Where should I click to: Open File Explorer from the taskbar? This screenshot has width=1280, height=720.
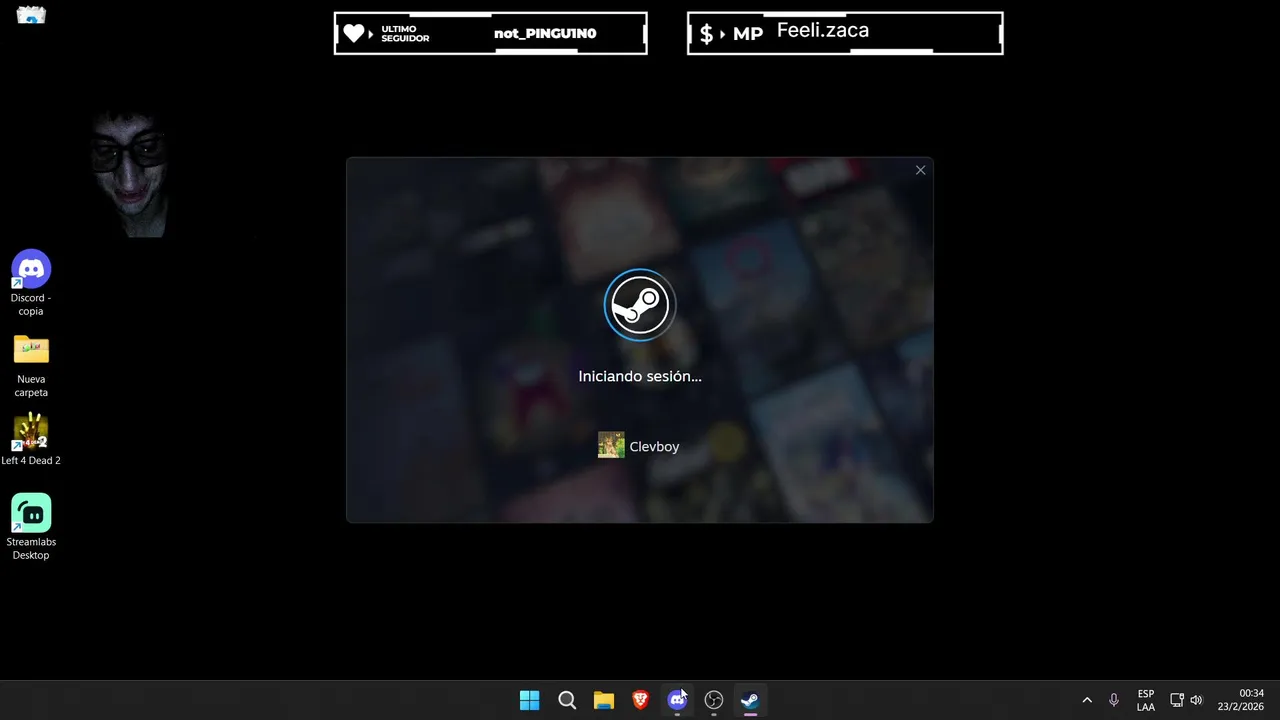[x=604, y=700]
